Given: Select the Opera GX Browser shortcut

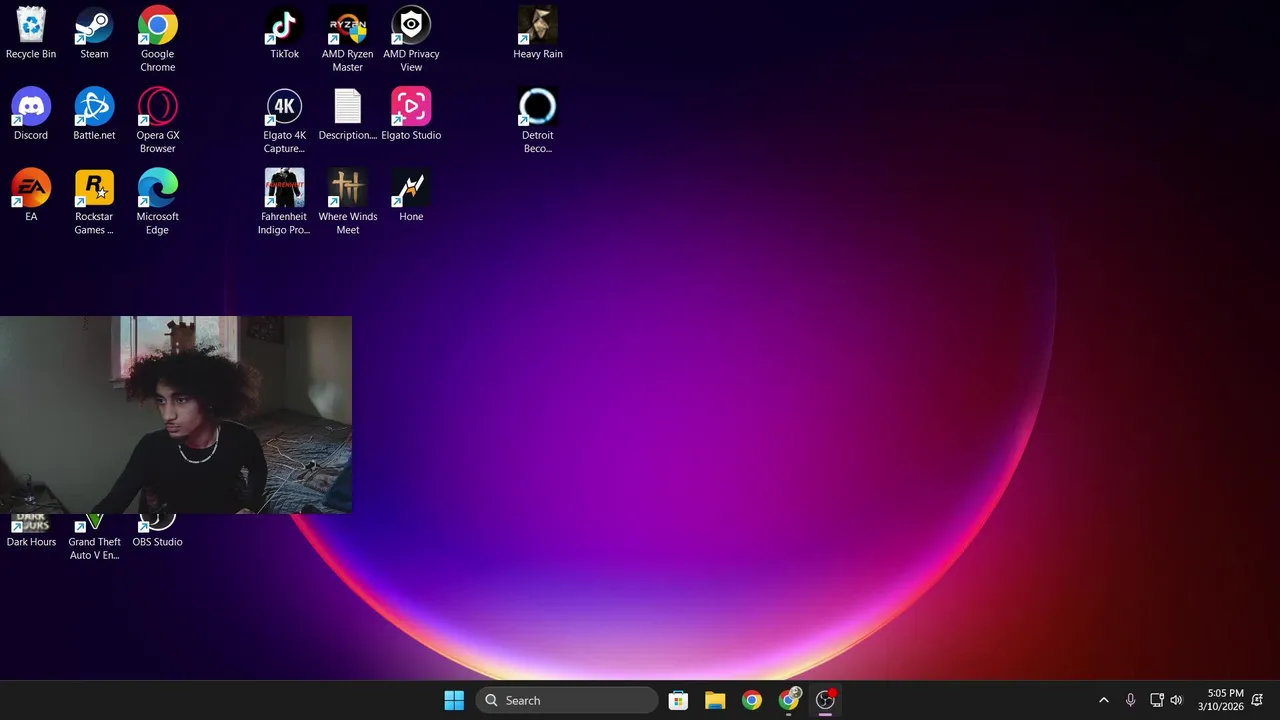Looking at the screenshot, I should tap(157, 121).
